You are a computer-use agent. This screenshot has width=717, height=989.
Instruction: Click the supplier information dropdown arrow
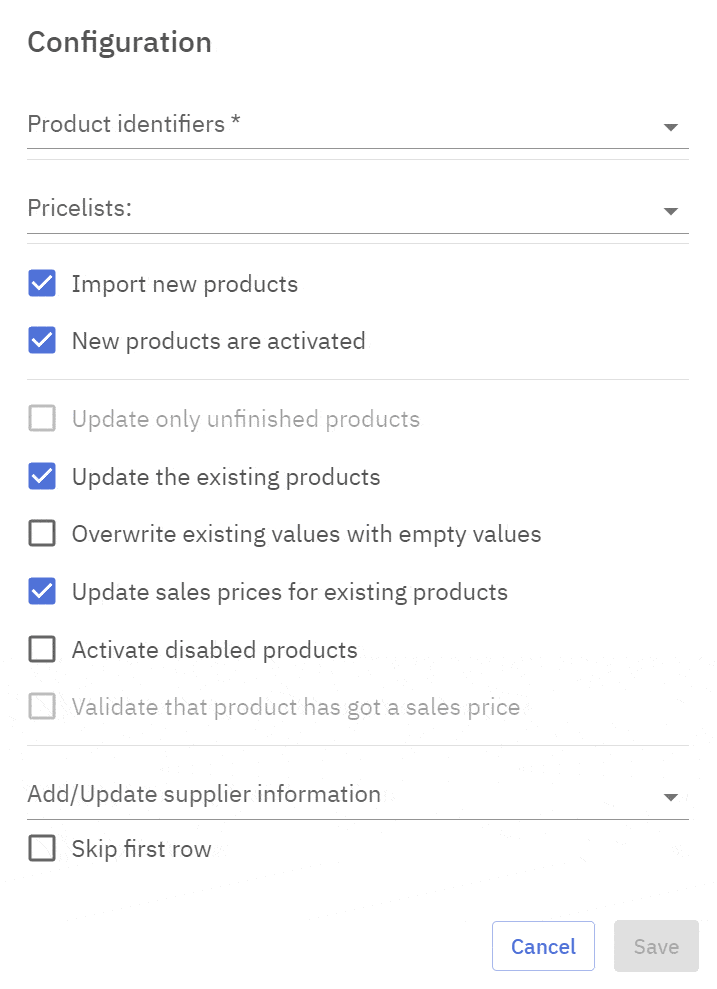click(x=671, y=797)
